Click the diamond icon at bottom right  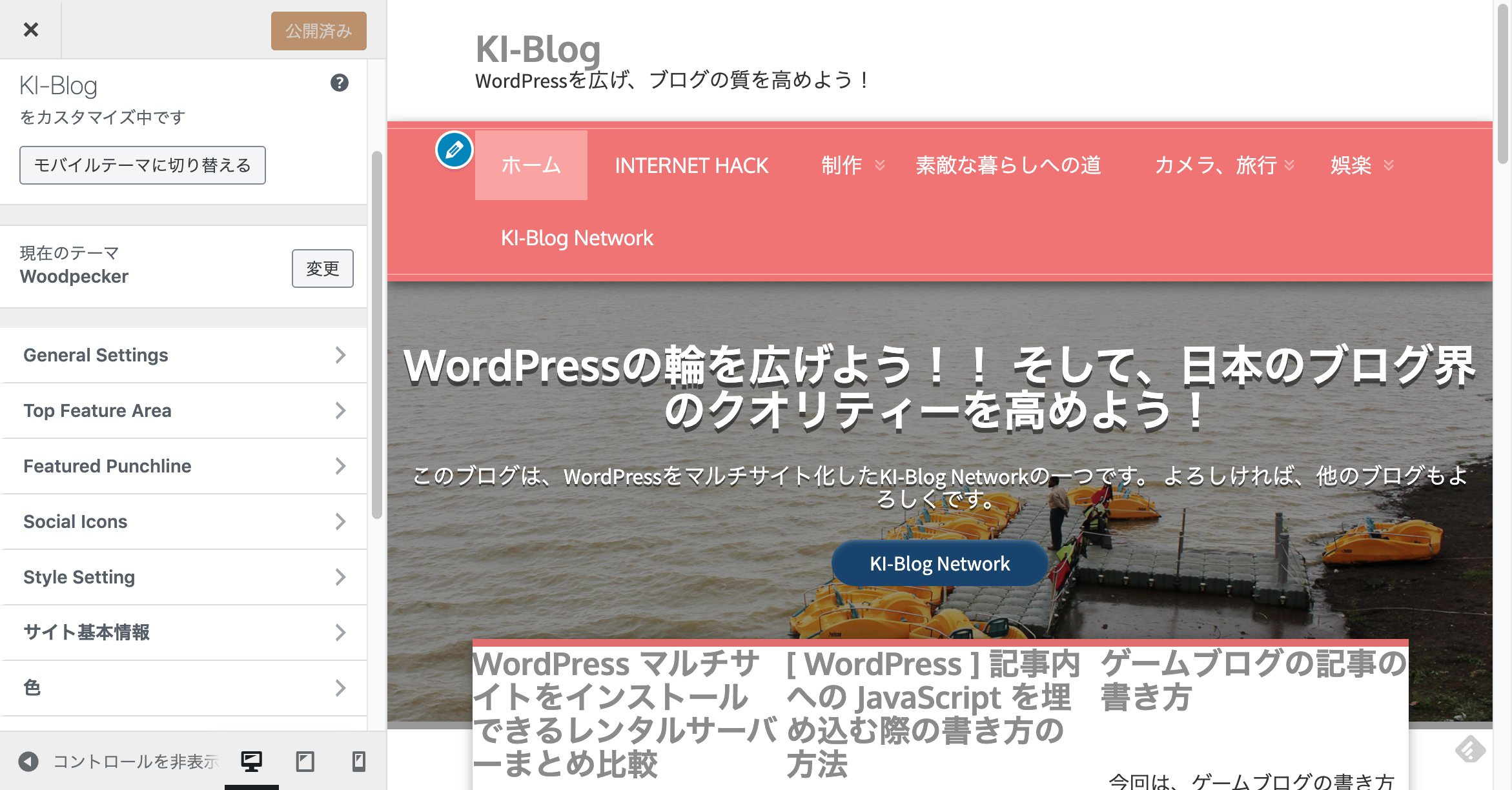1470,749
